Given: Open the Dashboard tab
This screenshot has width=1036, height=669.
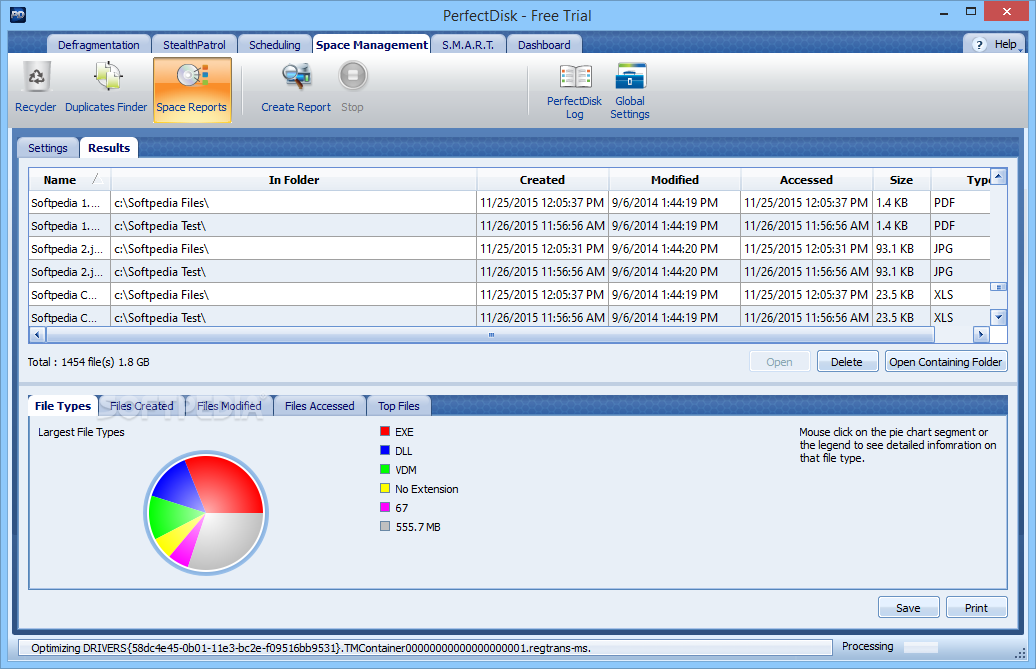Looking at the screenshot, I should 544,45.
